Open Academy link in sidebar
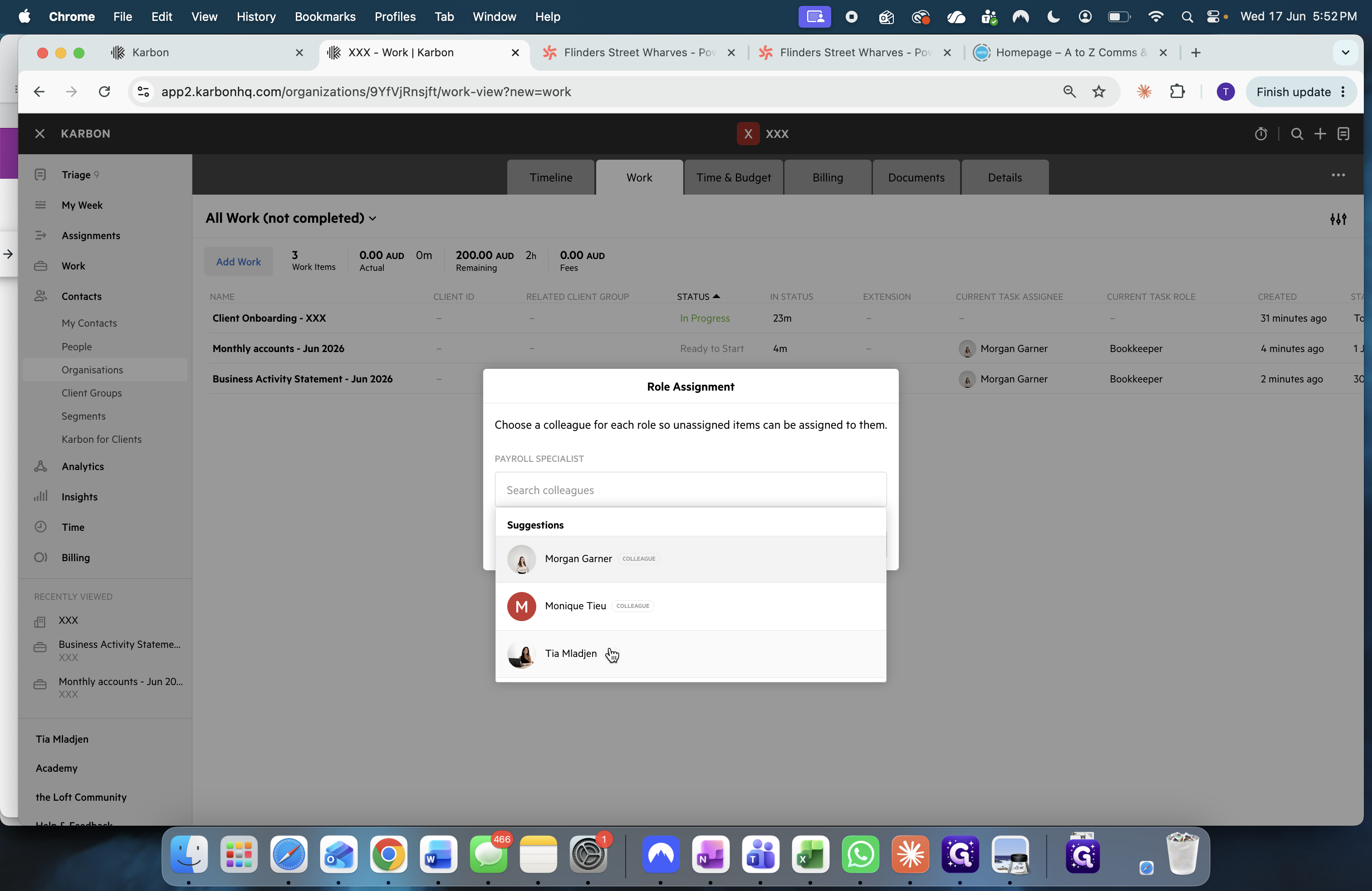The image size is (1372, 891). coord(57,768)
